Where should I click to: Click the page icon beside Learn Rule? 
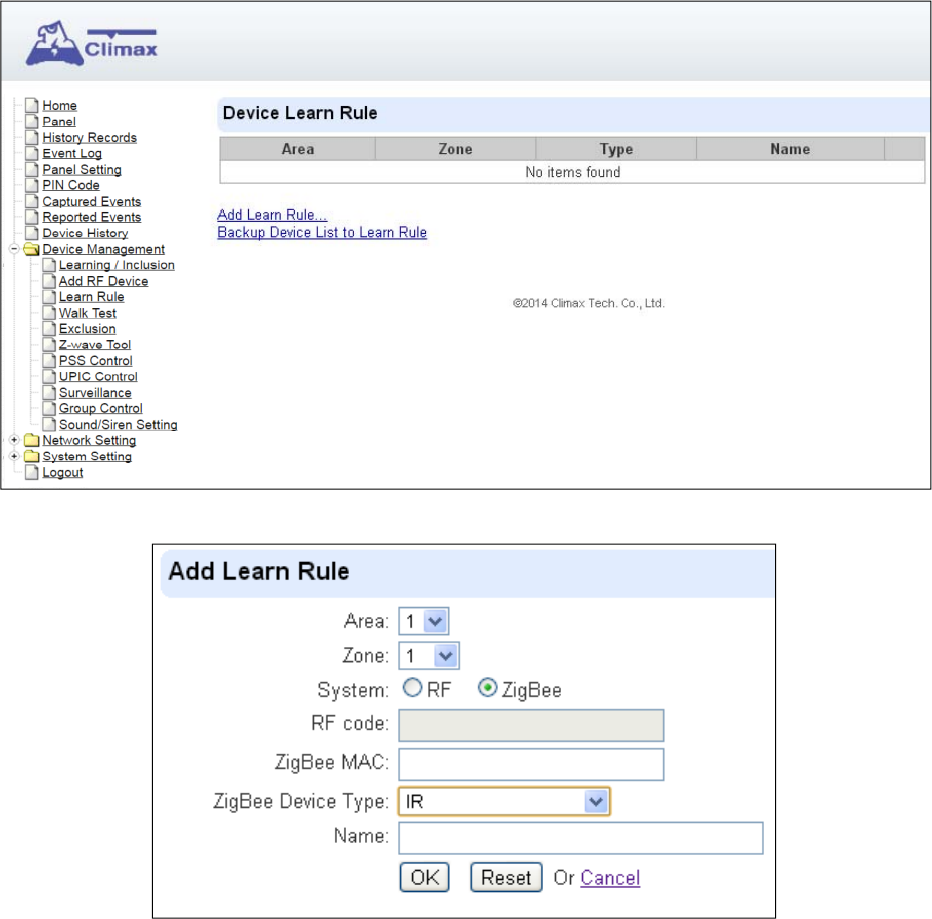click(x=49, y=297)
